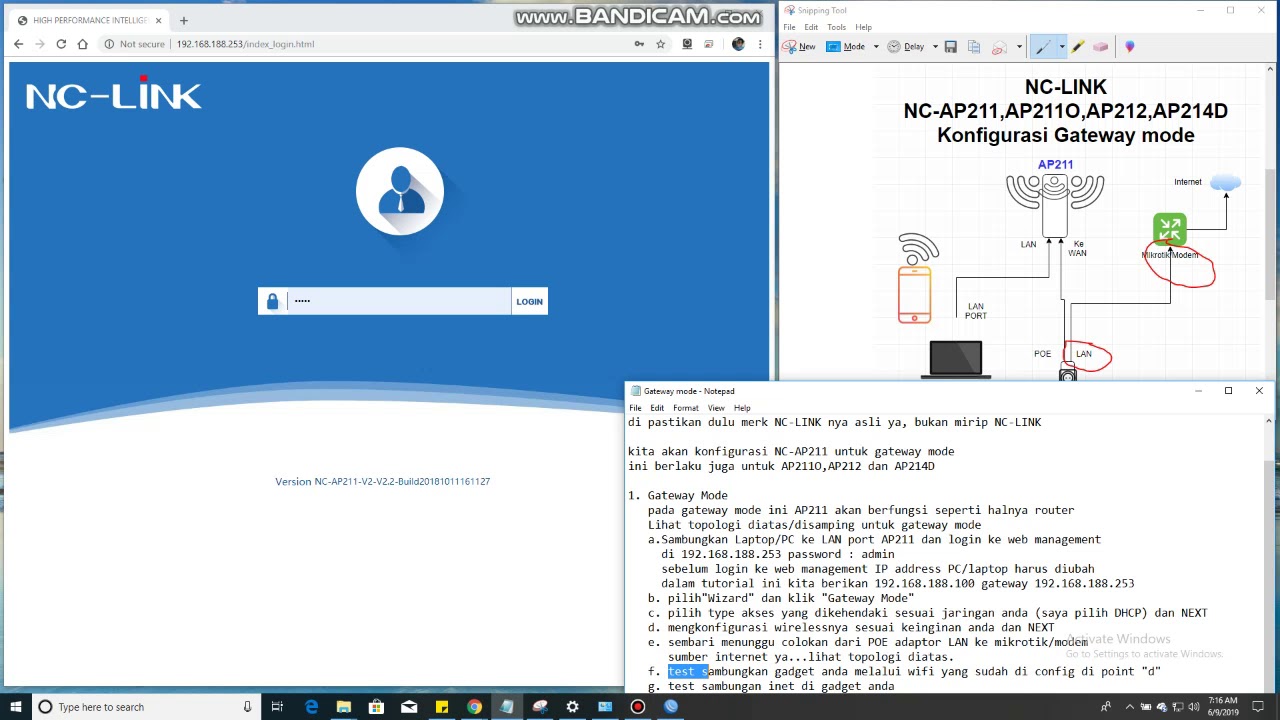Save snip with floppy disk icon
1280x720 pixels.
pos(950,47)
